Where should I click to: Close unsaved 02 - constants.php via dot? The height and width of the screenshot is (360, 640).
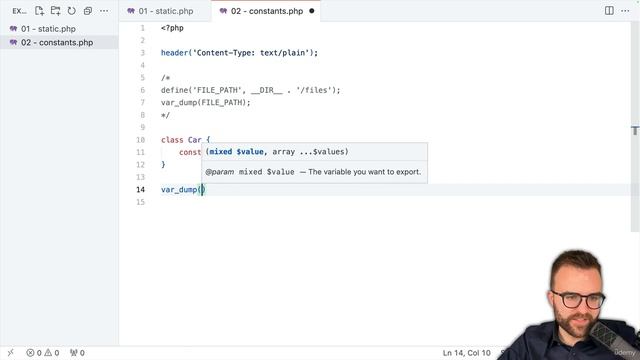click(x=312, y=11)
